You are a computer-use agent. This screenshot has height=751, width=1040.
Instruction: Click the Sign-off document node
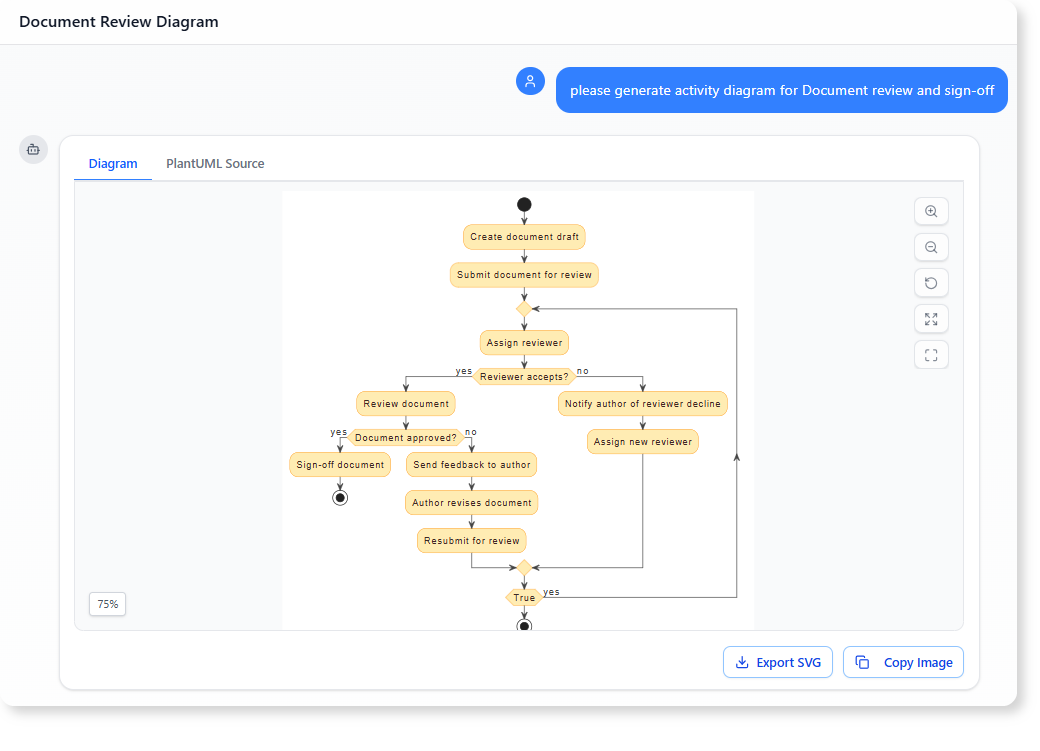tap(340, 464)
